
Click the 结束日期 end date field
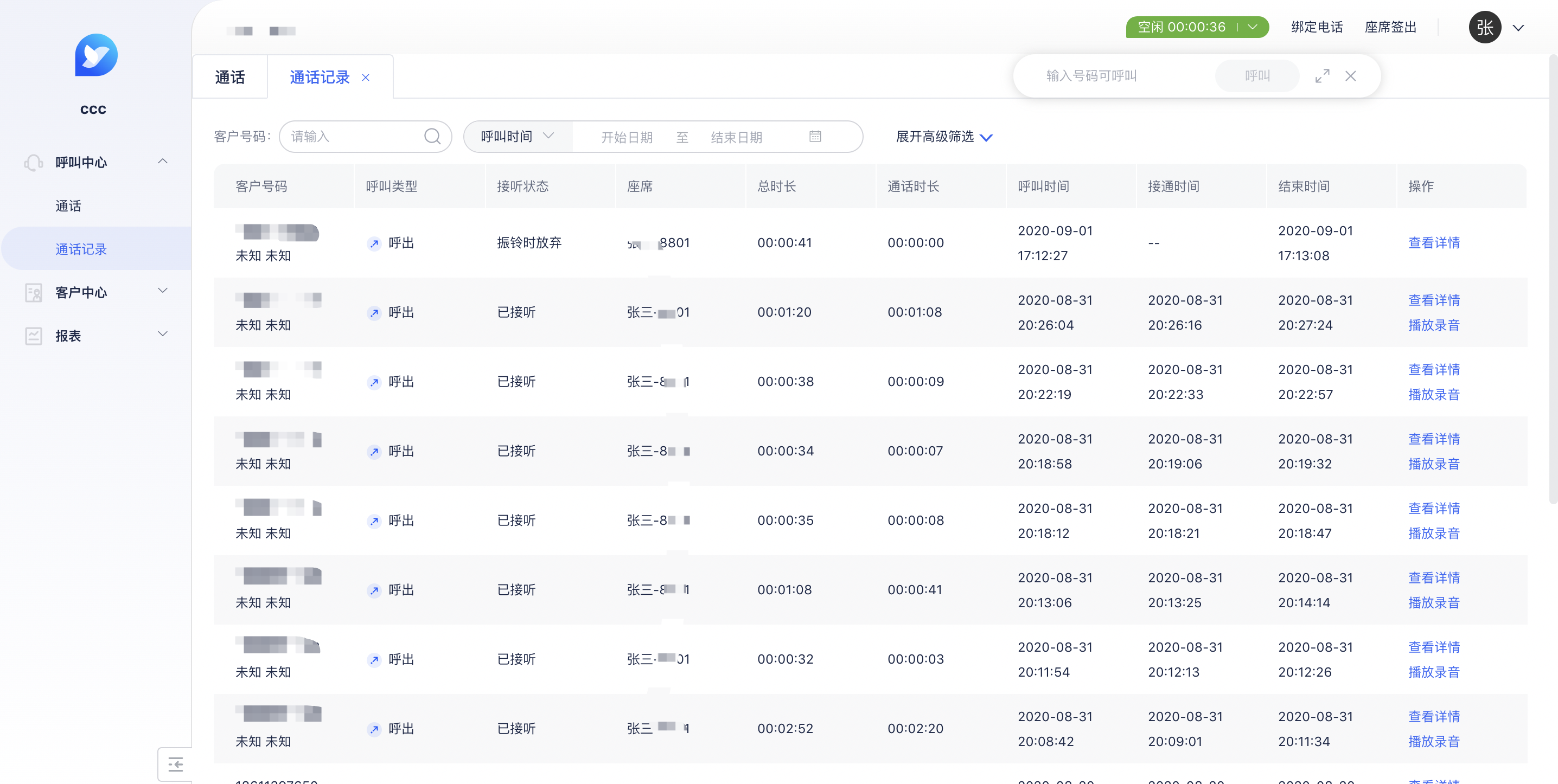point(736,137)
